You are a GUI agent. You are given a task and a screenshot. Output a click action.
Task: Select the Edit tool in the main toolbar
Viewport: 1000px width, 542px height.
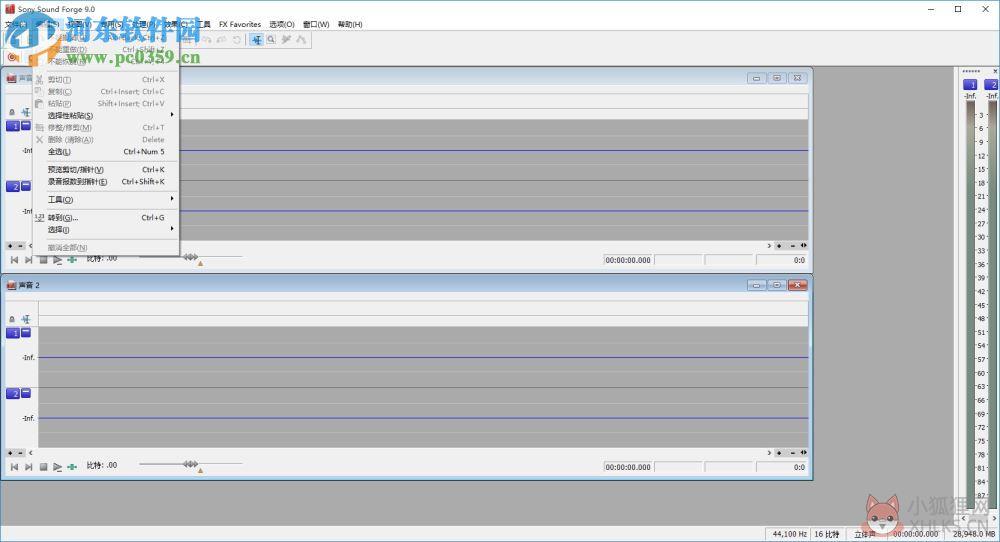(x=256, y=40)
